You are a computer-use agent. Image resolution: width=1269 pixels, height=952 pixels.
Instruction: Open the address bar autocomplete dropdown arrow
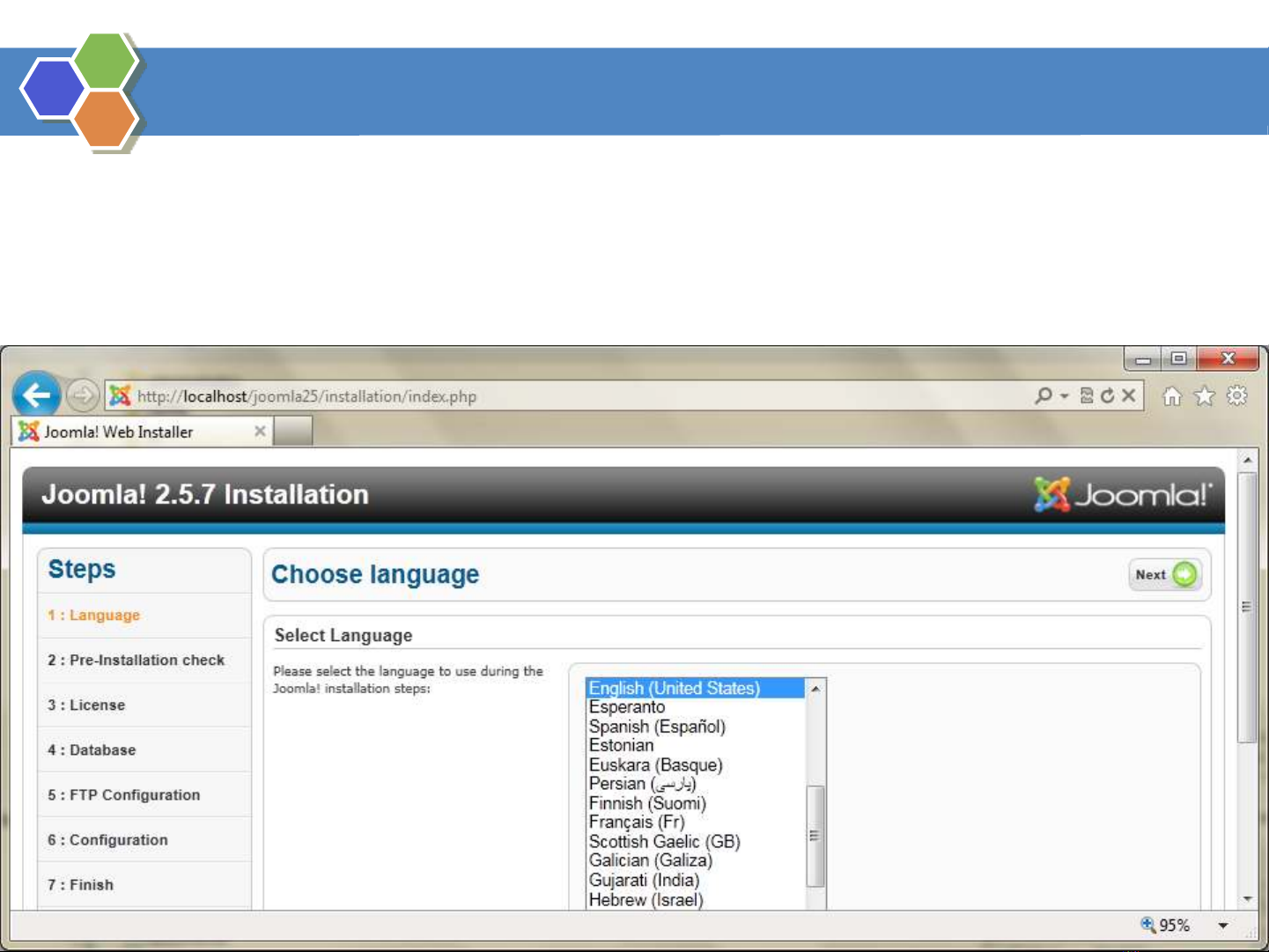click(x=1064, y=396)
